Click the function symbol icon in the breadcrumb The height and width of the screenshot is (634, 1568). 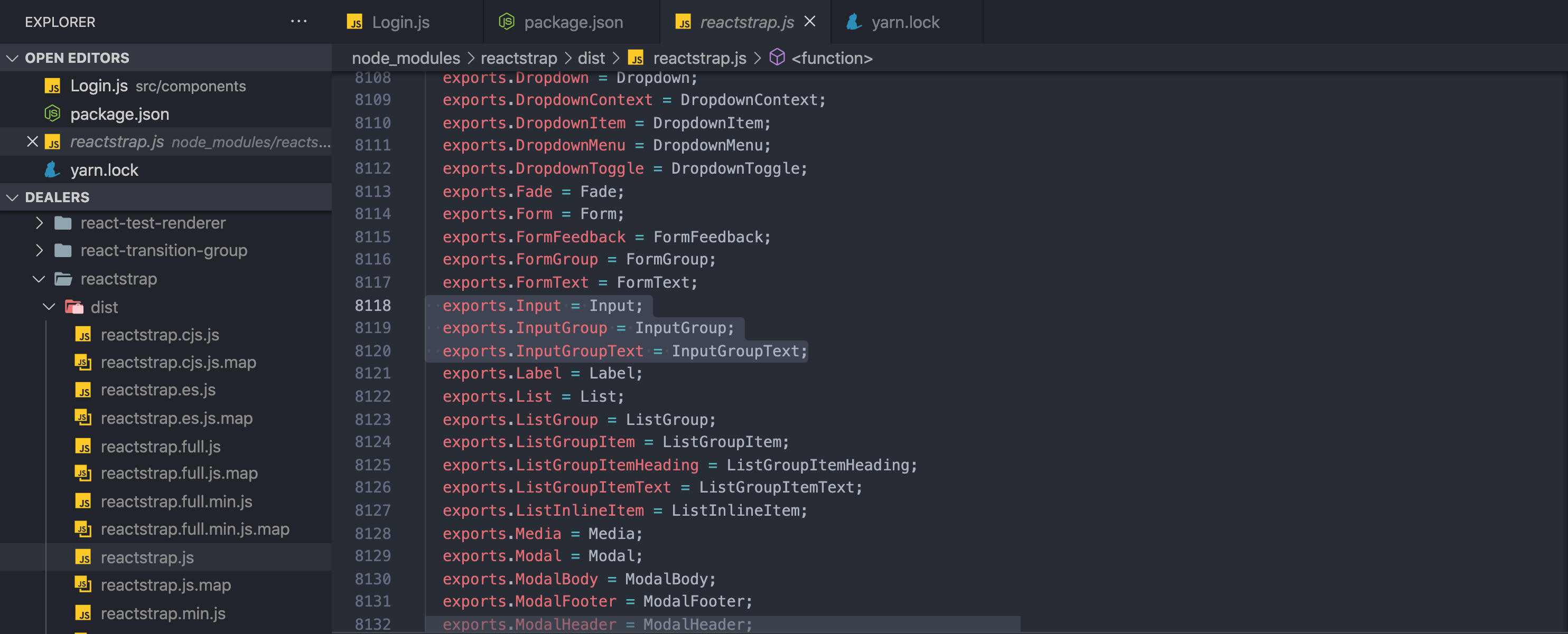[x=776, y=58]
